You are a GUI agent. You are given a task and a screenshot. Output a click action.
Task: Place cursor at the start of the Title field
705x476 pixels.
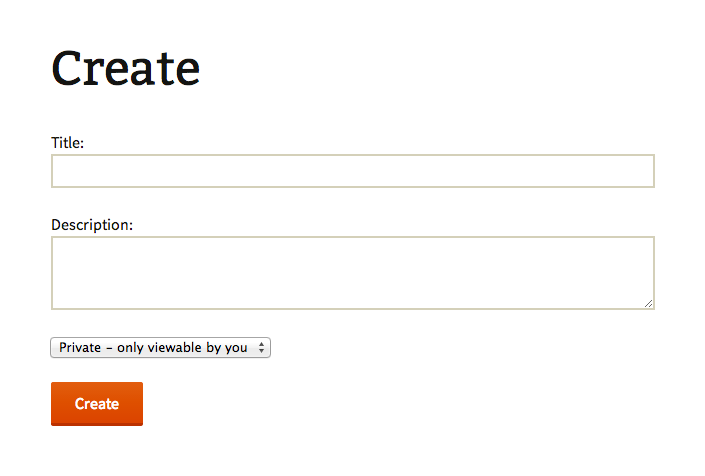pos(58,171)
